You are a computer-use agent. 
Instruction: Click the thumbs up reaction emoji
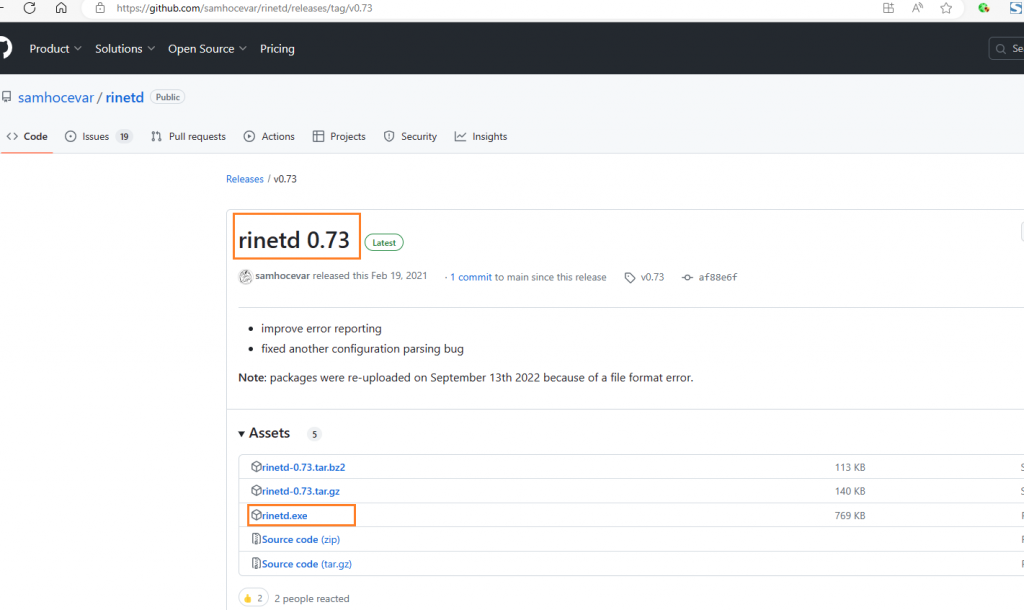[248, 598]
